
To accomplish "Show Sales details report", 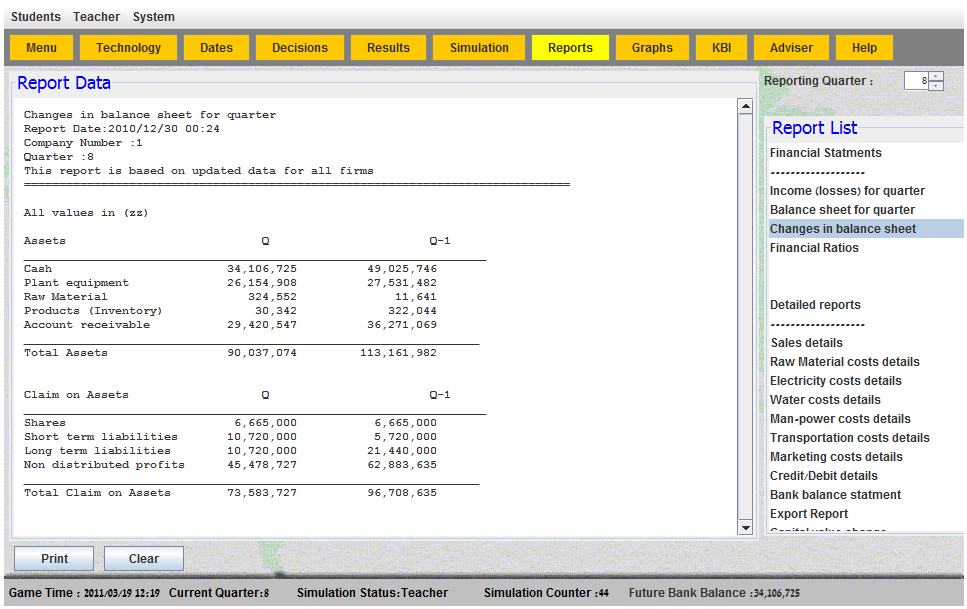I will tap(807, 343).
